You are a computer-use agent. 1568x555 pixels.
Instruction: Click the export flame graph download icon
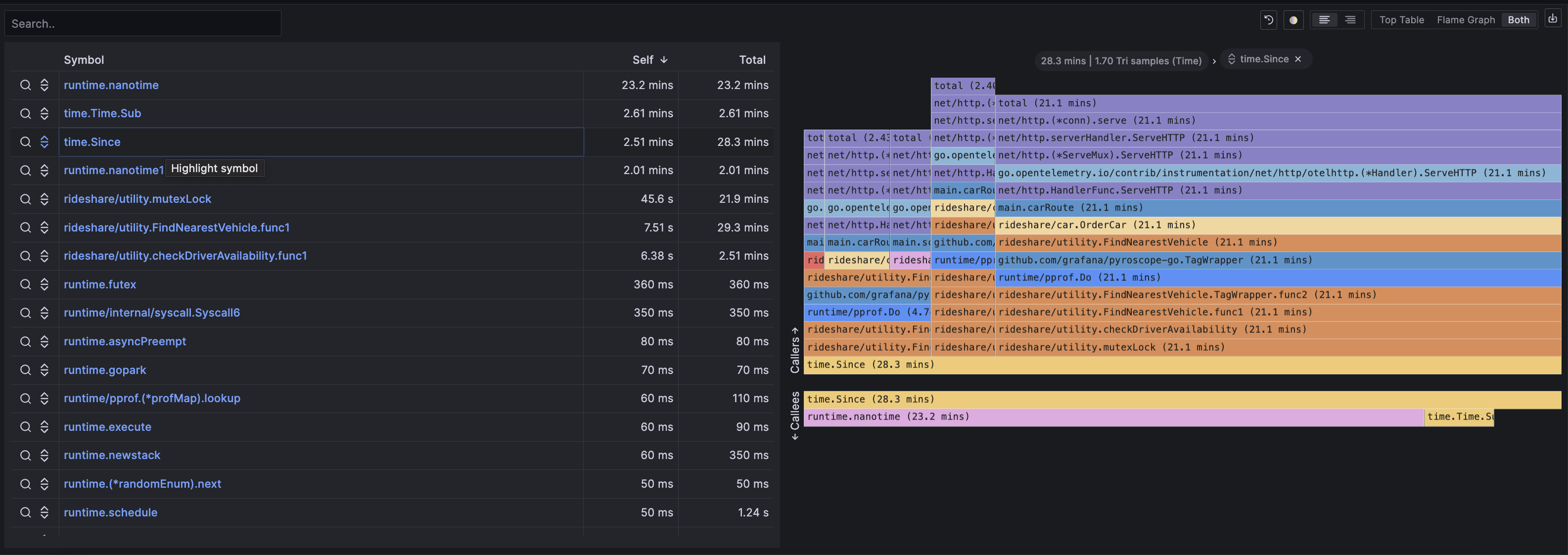(1553, 19)
